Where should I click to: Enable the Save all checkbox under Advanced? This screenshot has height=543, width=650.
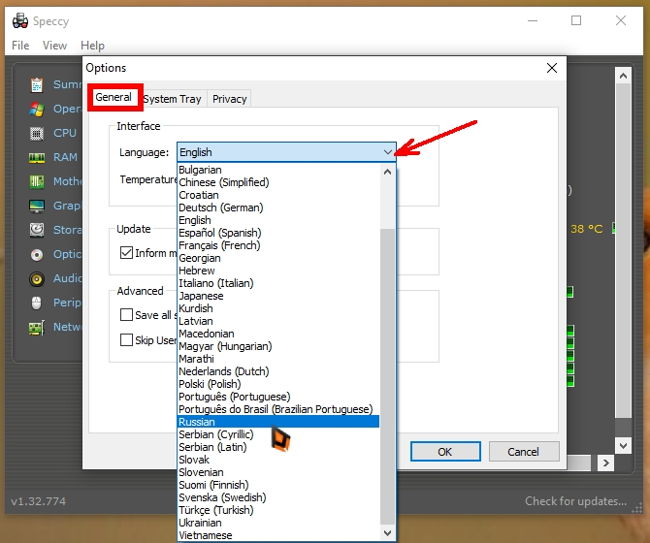(x=126, y=315)
